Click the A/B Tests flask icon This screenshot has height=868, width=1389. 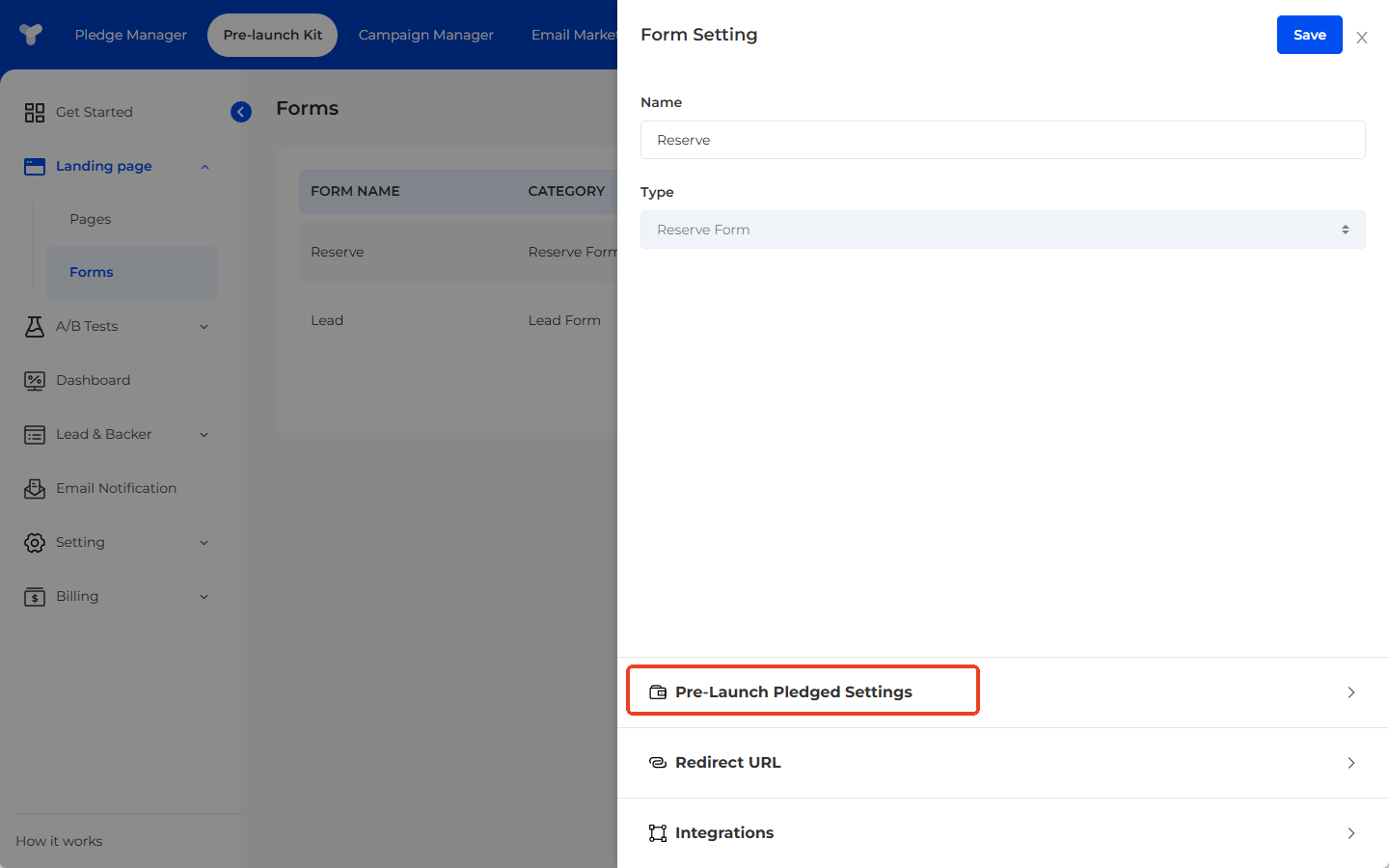[x=35, y=327]
